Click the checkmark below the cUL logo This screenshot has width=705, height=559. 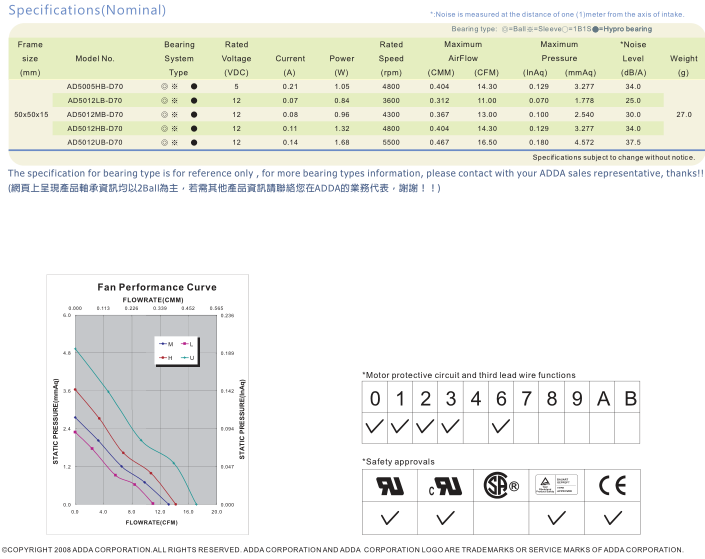[x=446, y=518]
